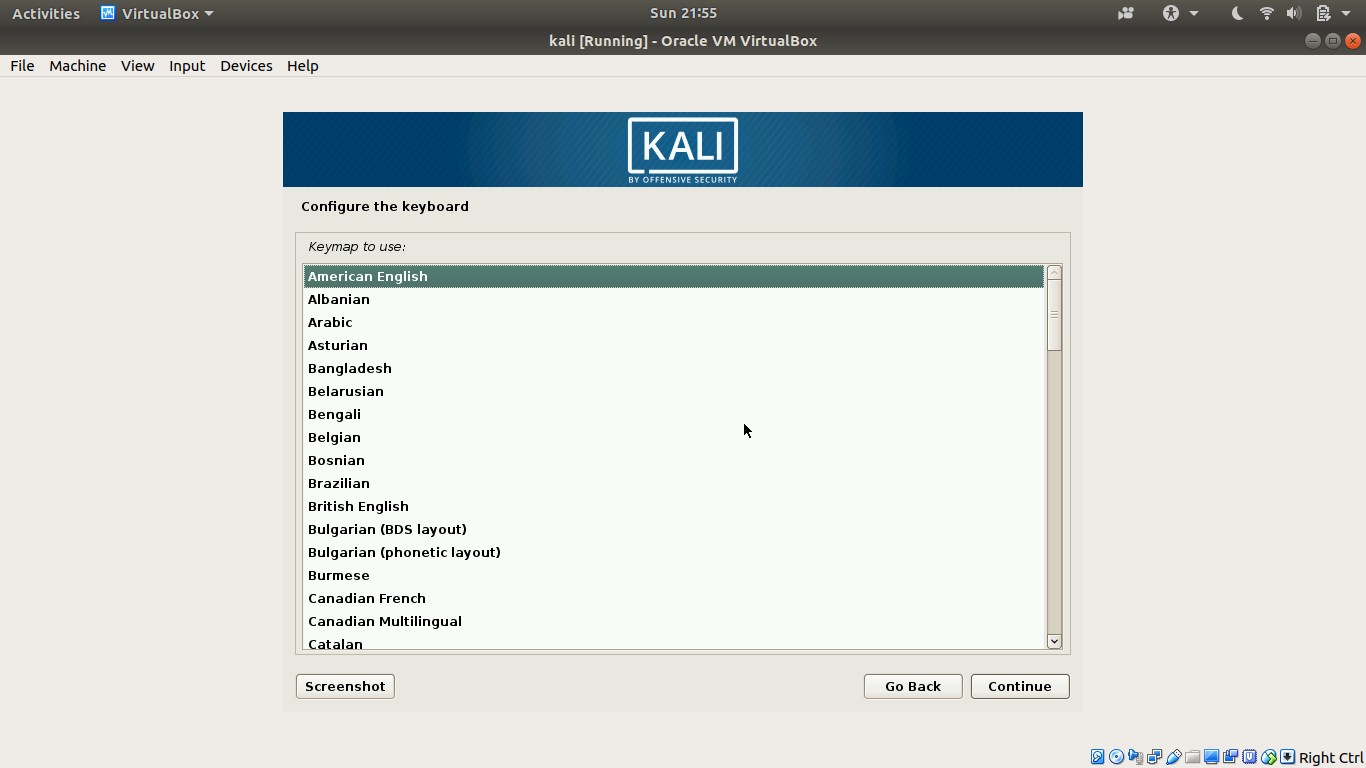Click the optical disc status icon
The image size is (1366, 768).
(1116, 757)
